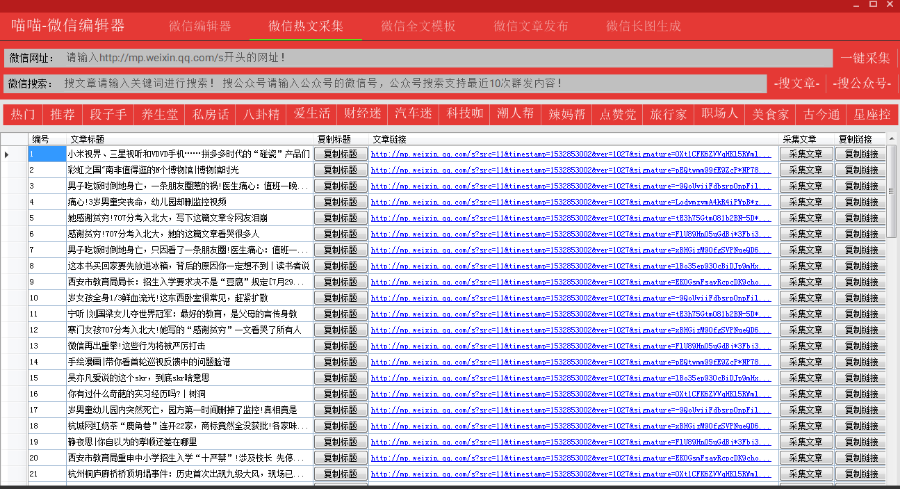Screen dimensions: 900x489
Task: Click the 文章标题 column header
Action: pyautogui.click(x=190, y=139)
